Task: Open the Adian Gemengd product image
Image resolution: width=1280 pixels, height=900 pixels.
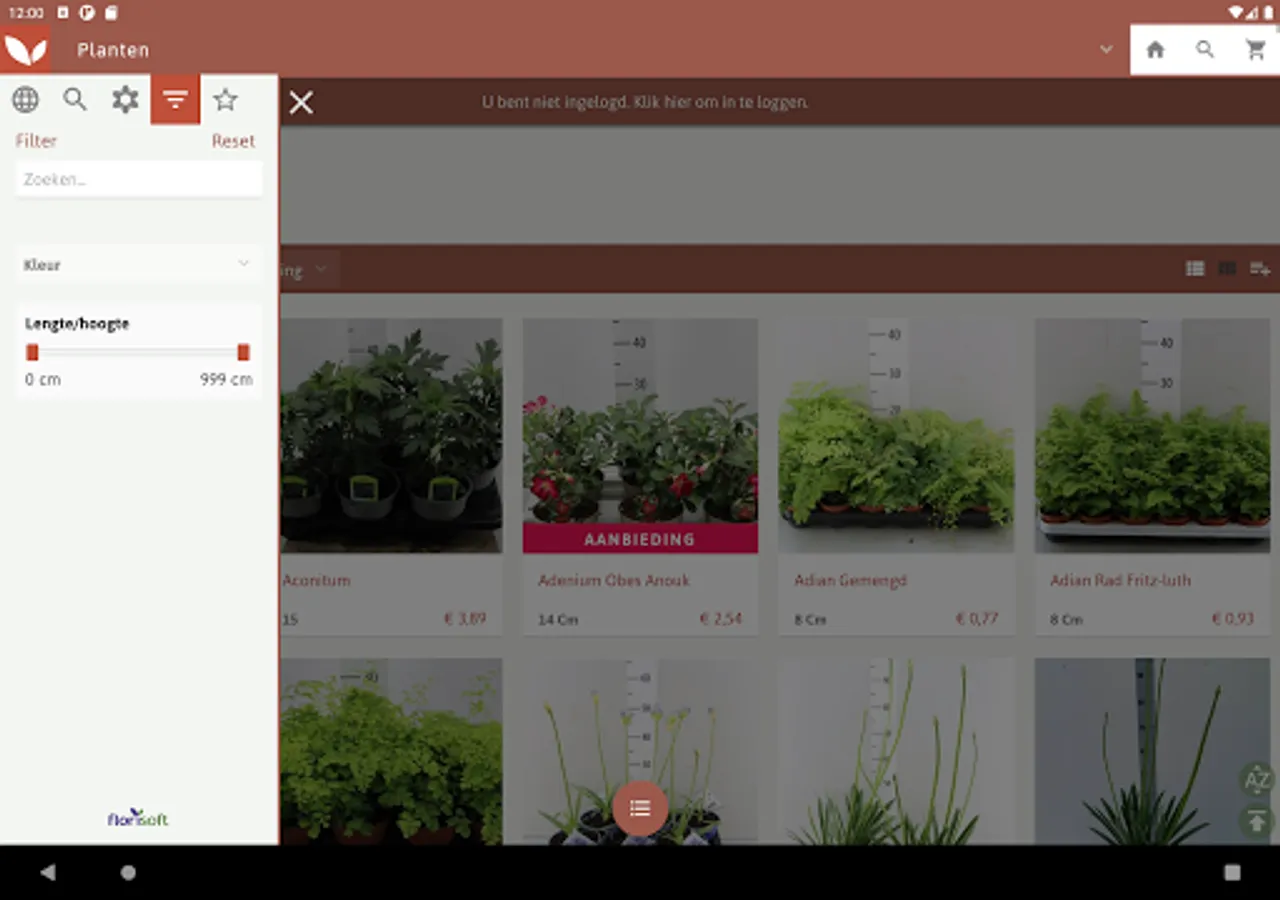Action: tap(896, 435)
